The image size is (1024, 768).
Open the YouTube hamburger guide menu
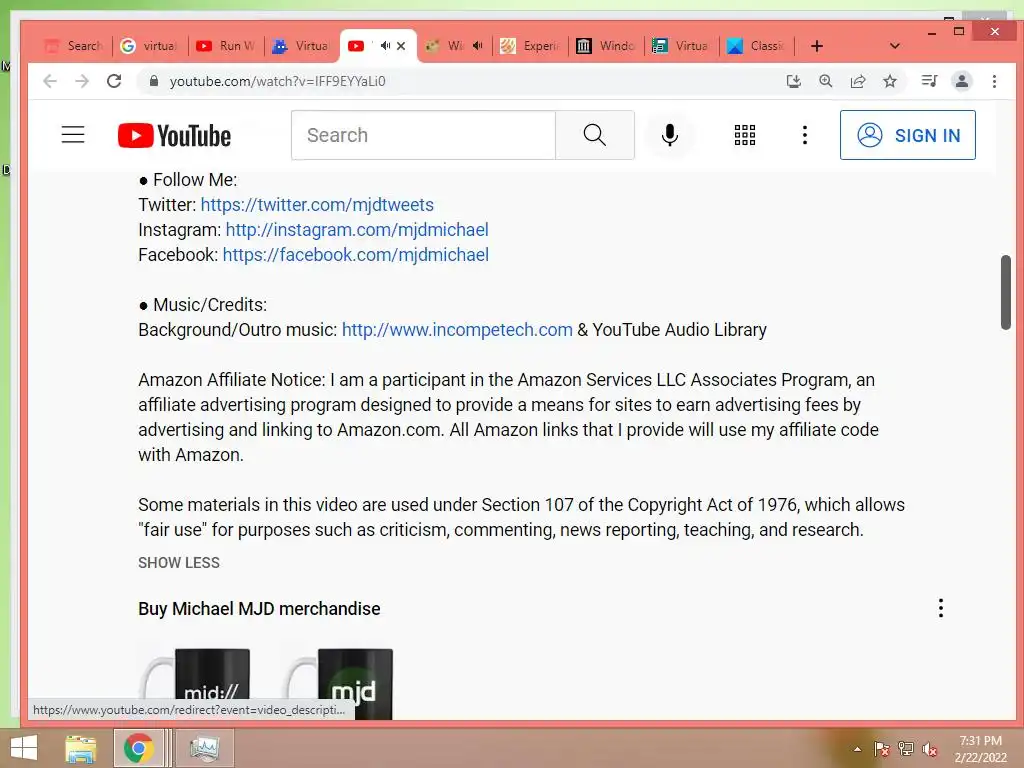(73, 135)
